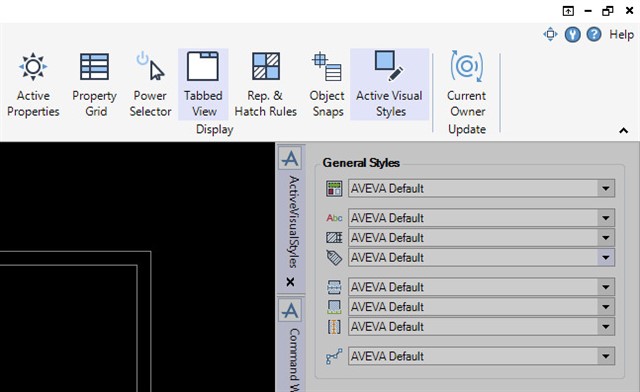This screenshot has height=392, width=640.
Task: Open the hatch style dropdown arrow
Action: click(x=606, y=238)
